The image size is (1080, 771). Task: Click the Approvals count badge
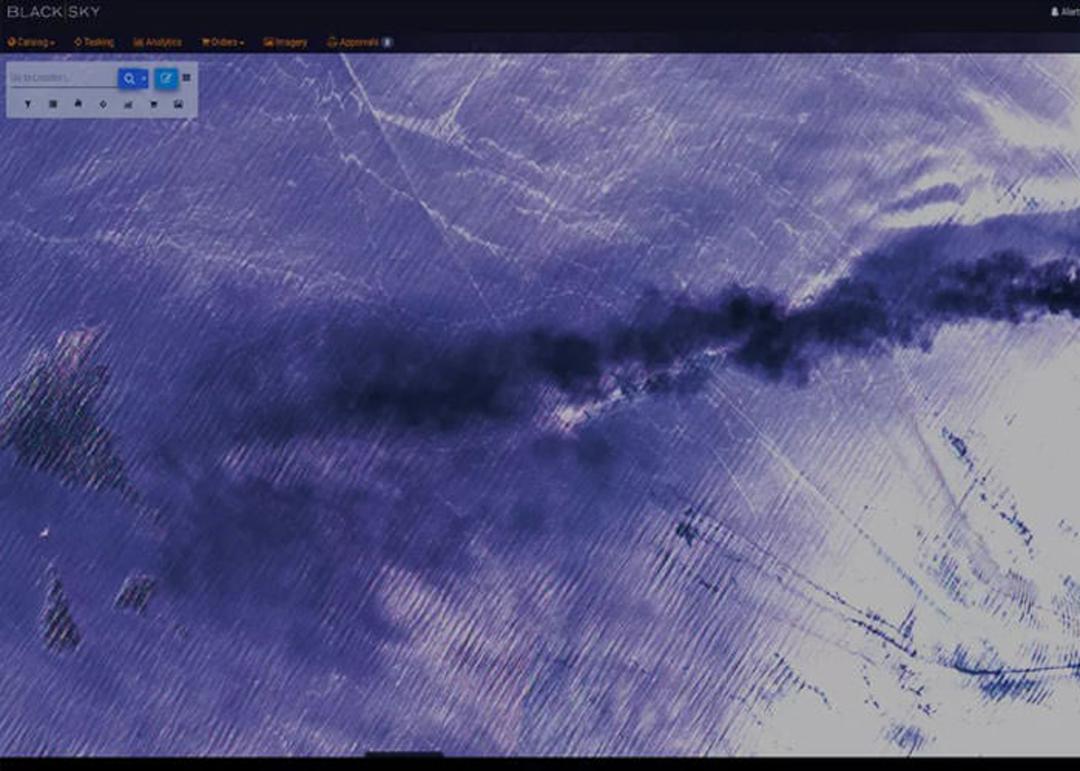(387, 43)
